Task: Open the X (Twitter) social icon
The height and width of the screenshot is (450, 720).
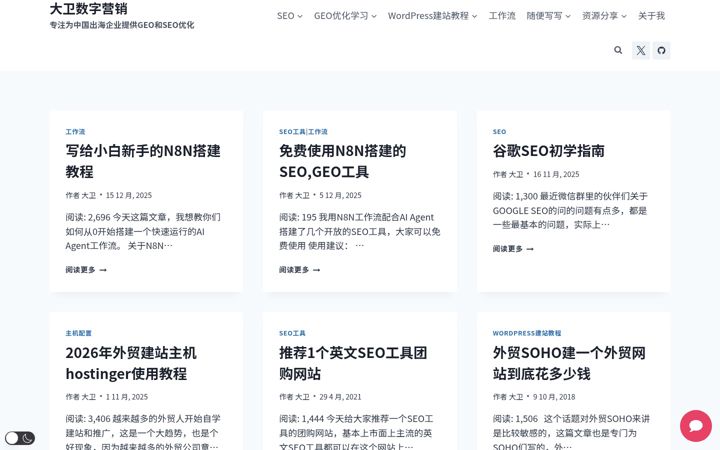Action: click(641, 50)
